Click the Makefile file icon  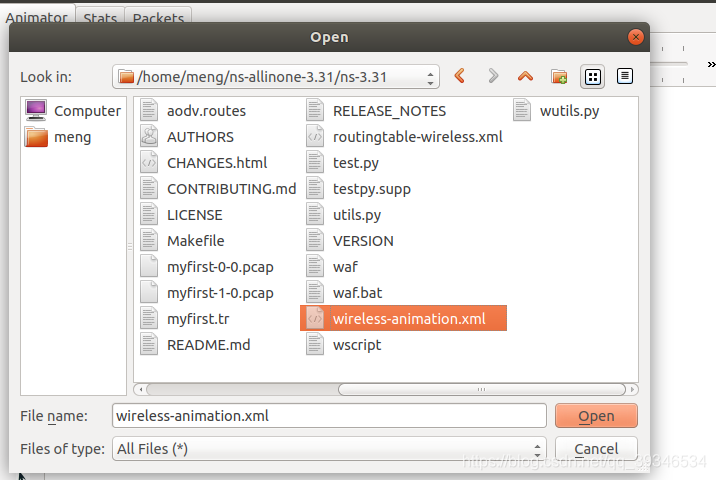click(x=149, y=241)
